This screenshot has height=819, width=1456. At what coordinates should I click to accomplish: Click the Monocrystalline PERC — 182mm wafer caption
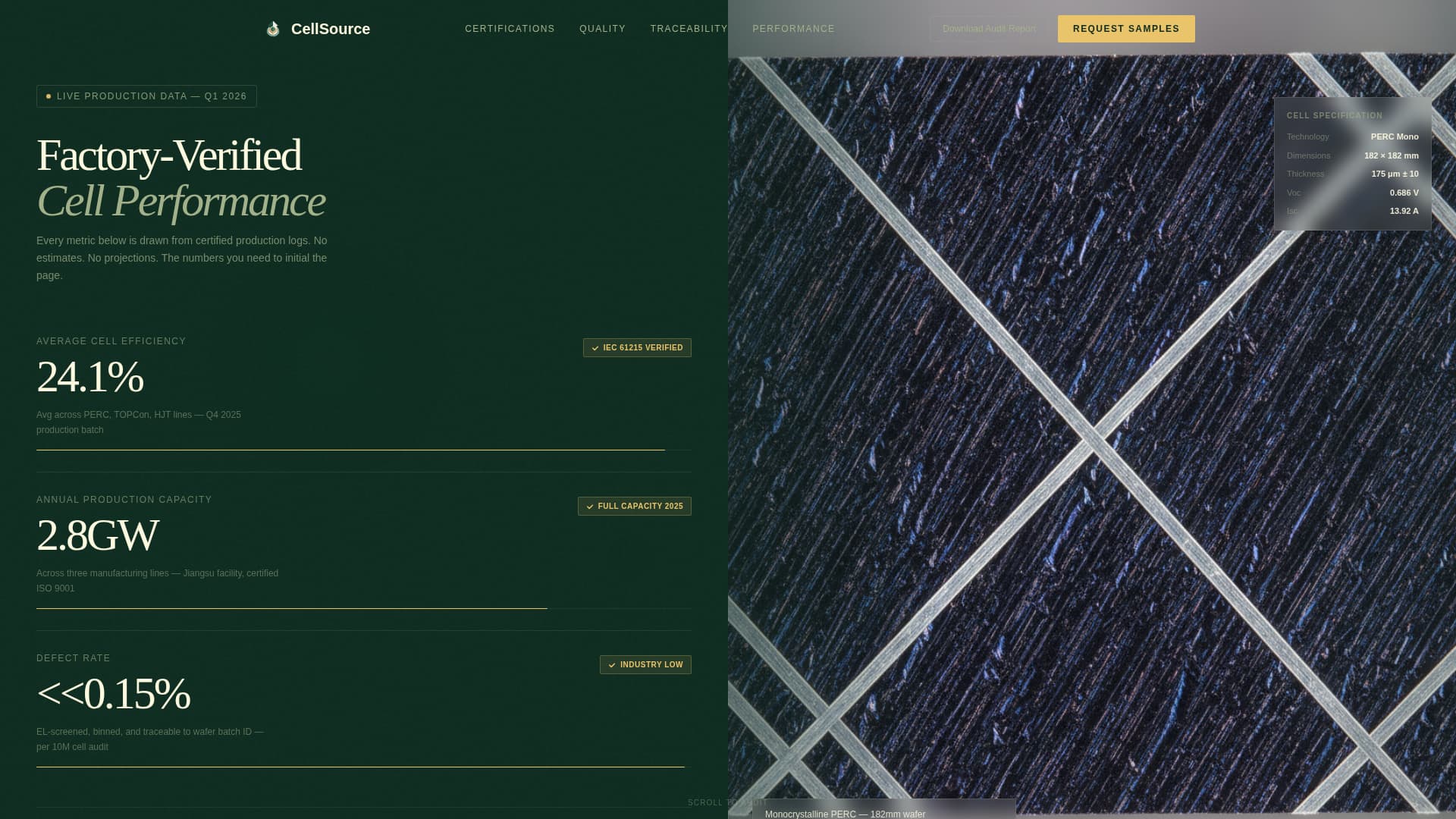point(845,814)
